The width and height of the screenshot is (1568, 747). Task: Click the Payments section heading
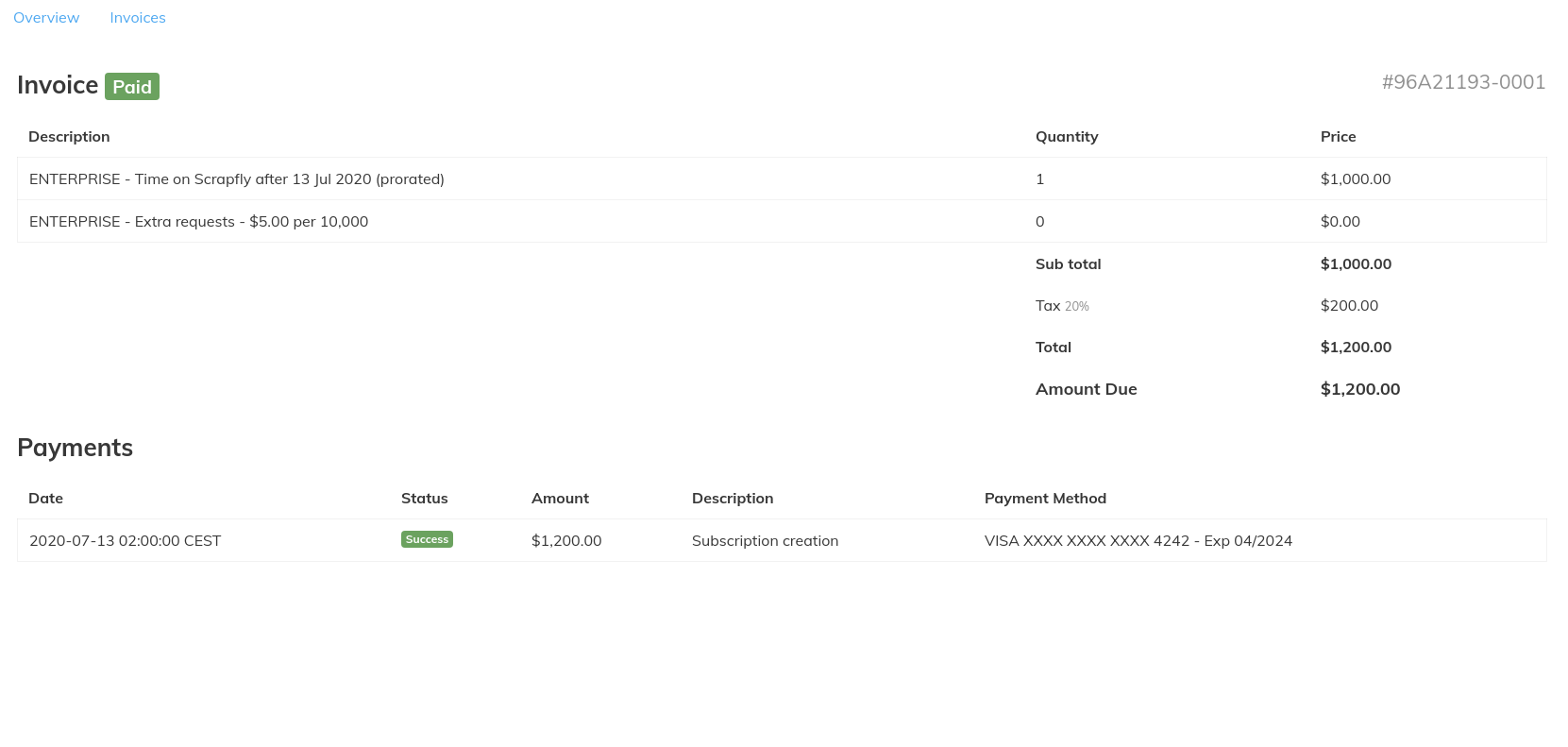point(75,448)
